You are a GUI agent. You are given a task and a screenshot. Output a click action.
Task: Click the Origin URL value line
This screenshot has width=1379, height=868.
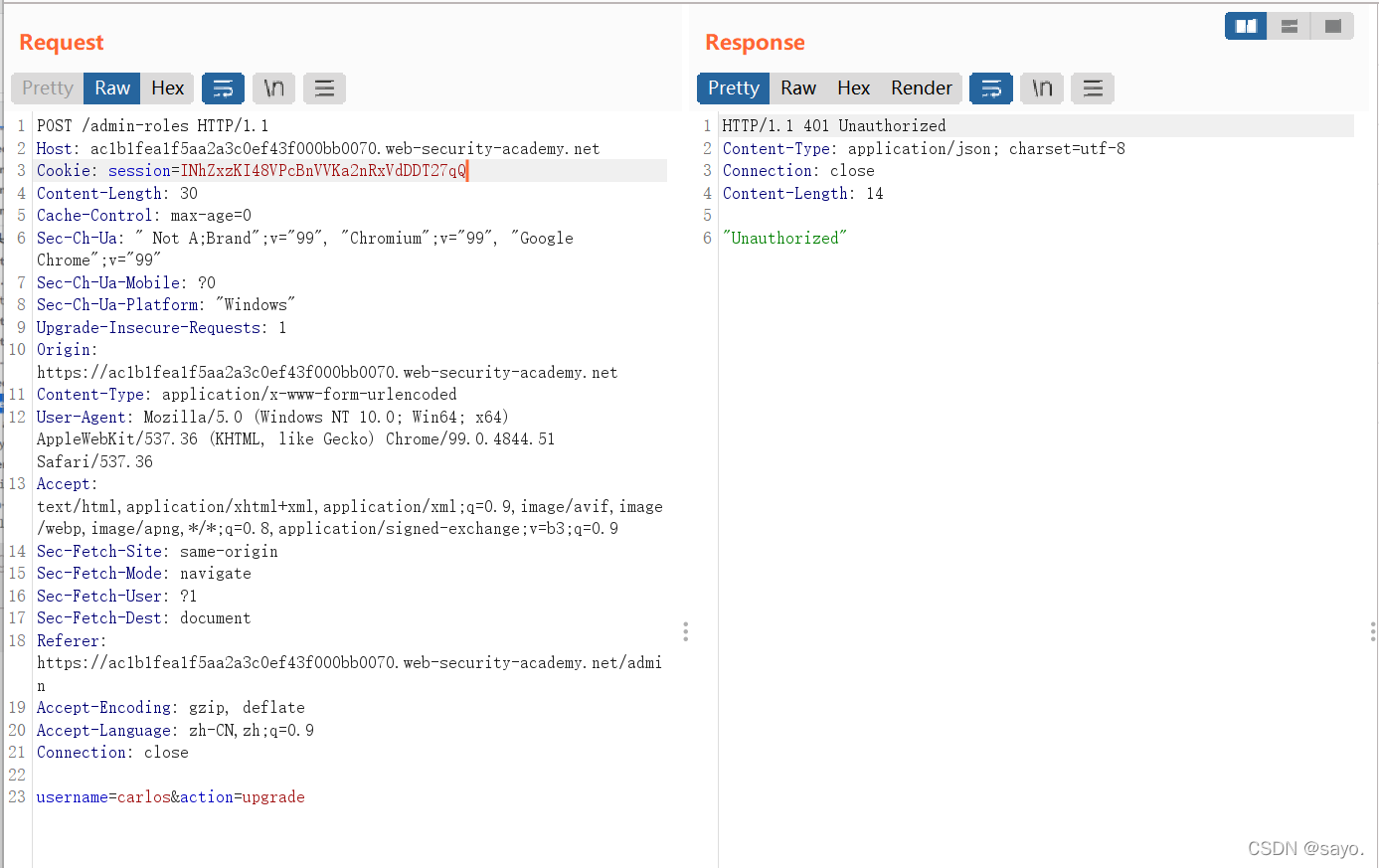click(x=327, y=373)
